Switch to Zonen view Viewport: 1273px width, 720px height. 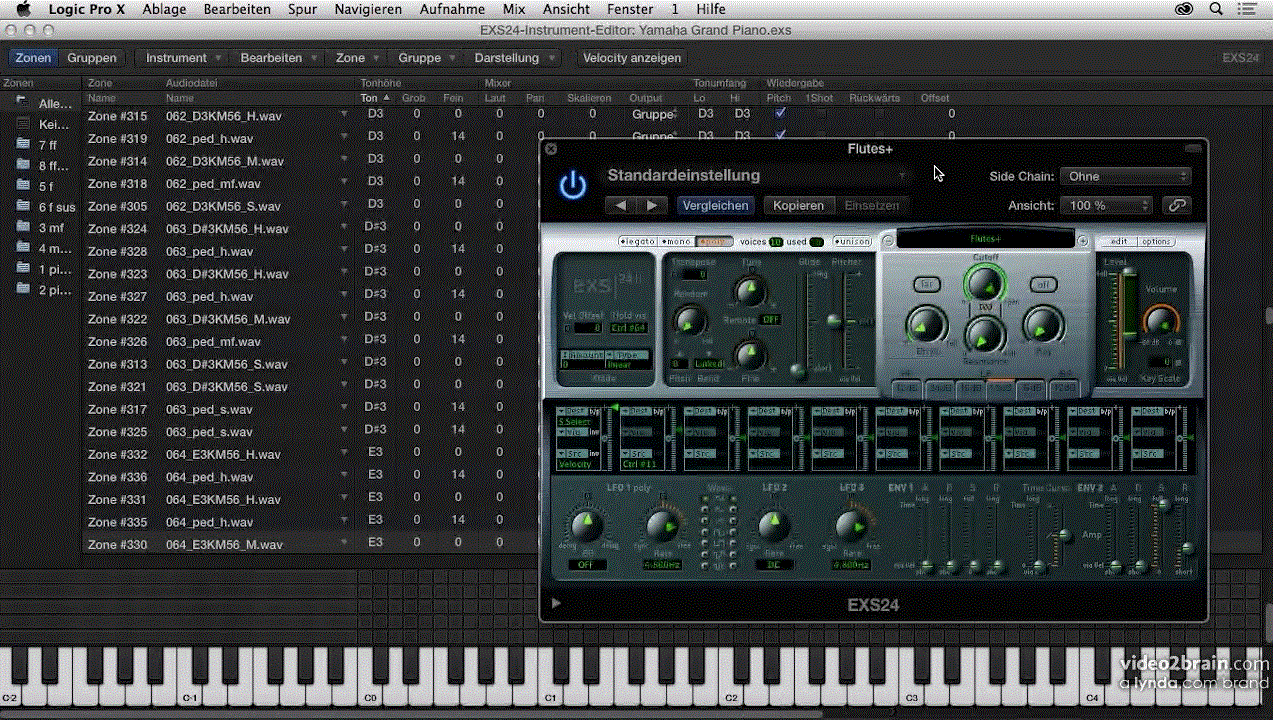tap(33, 58)
